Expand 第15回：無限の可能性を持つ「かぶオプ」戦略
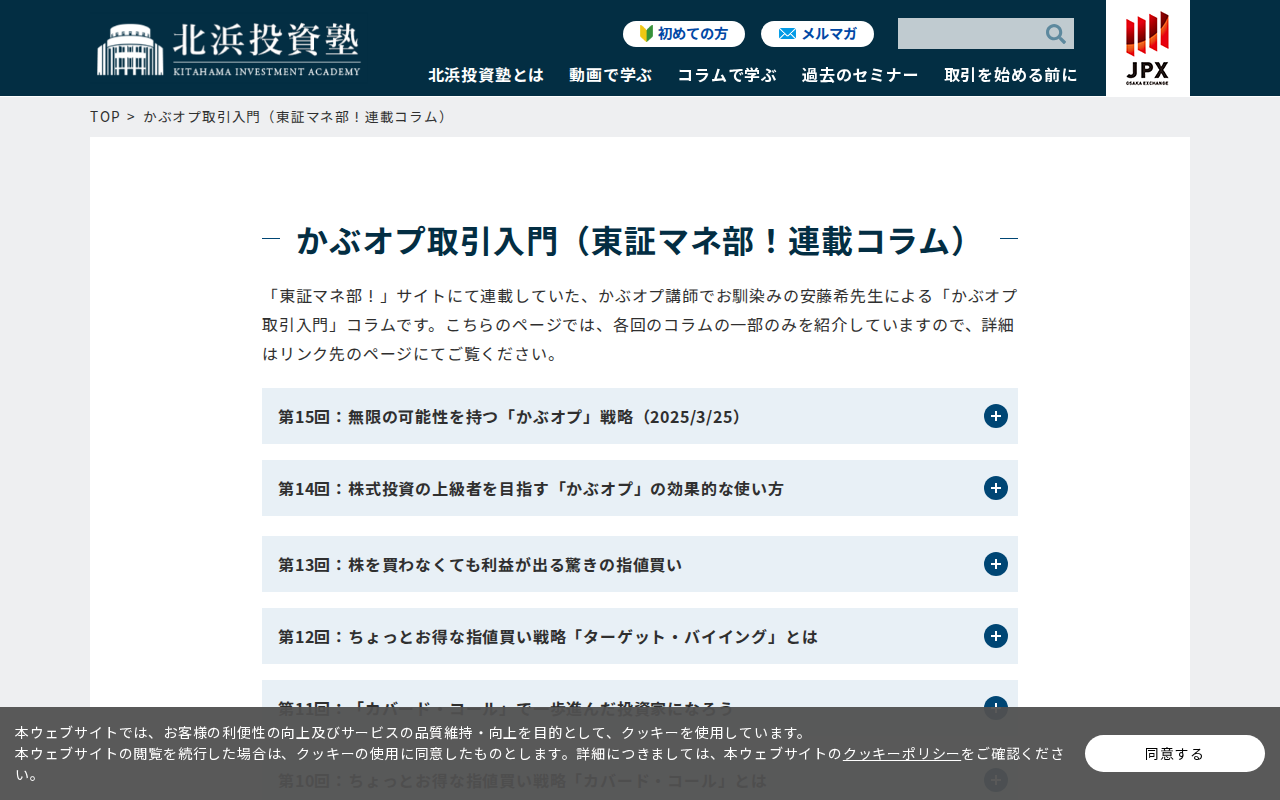 pyautogui.click(x=640, y=416)
